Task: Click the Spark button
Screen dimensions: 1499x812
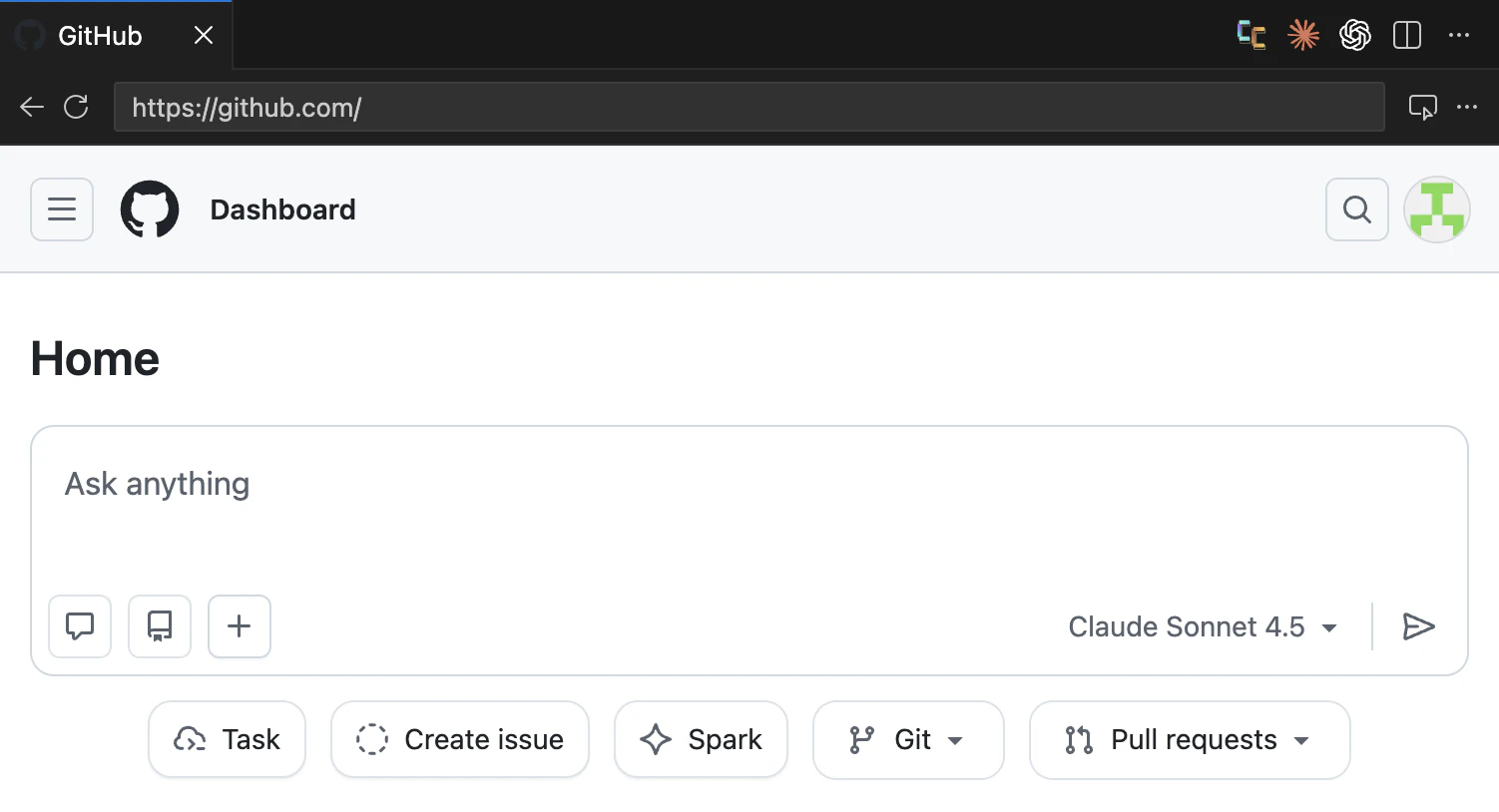Action: (x=701, y=739)
